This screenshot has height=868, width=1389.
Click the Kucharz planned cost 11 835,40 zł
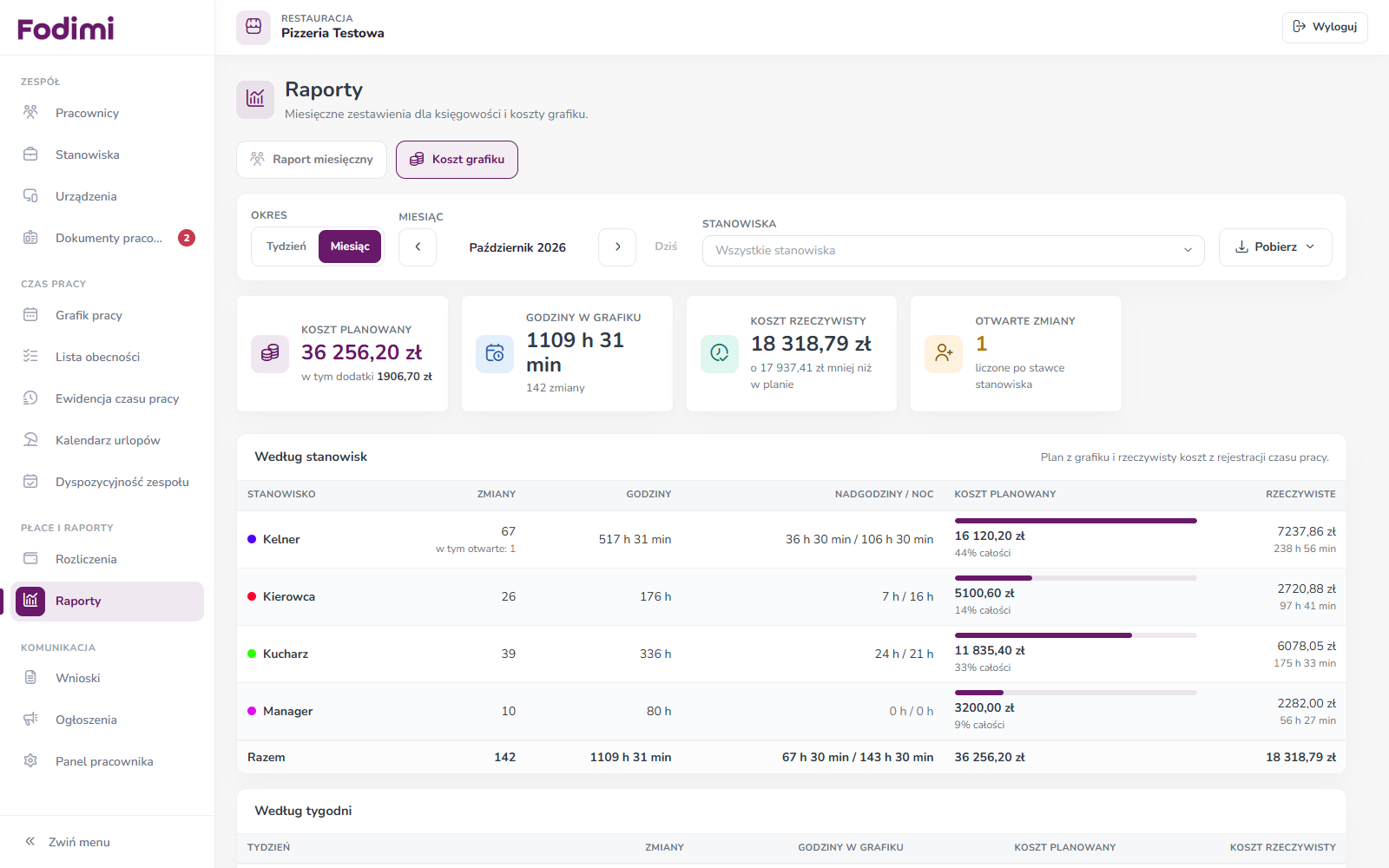(x=990, y=650)
